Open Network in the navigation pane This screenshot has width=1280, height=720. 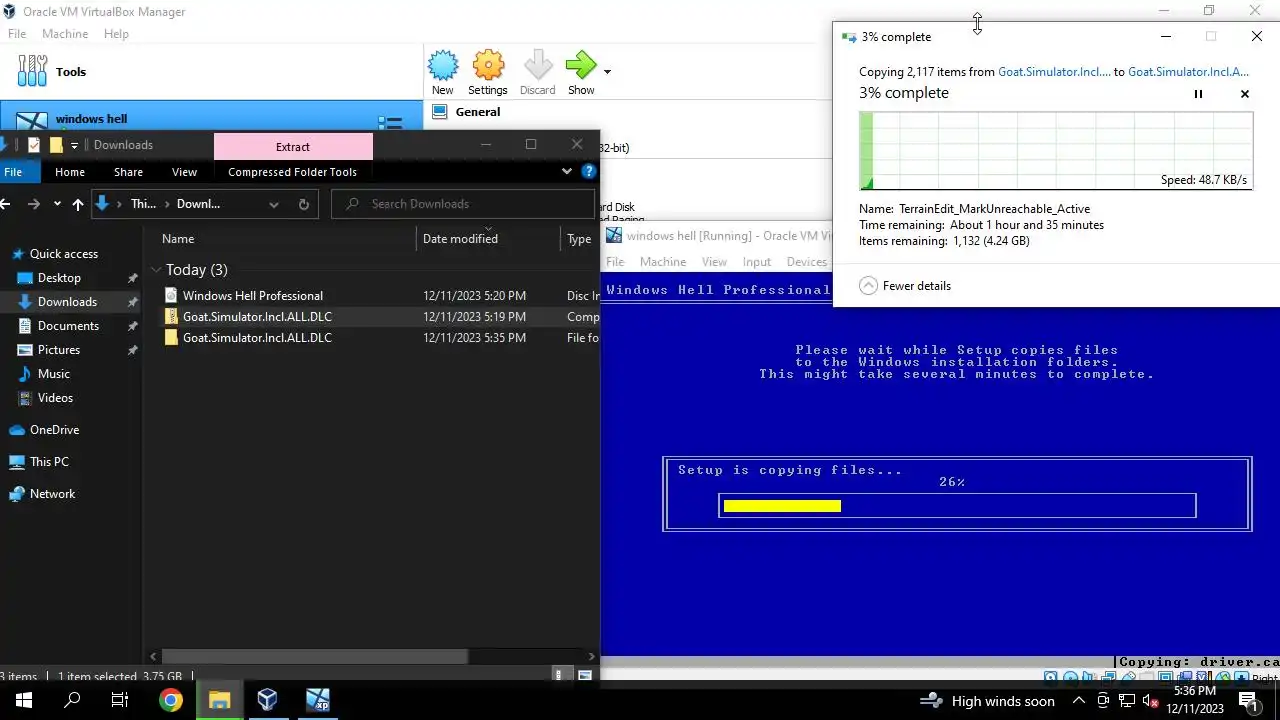coord(52,494)
